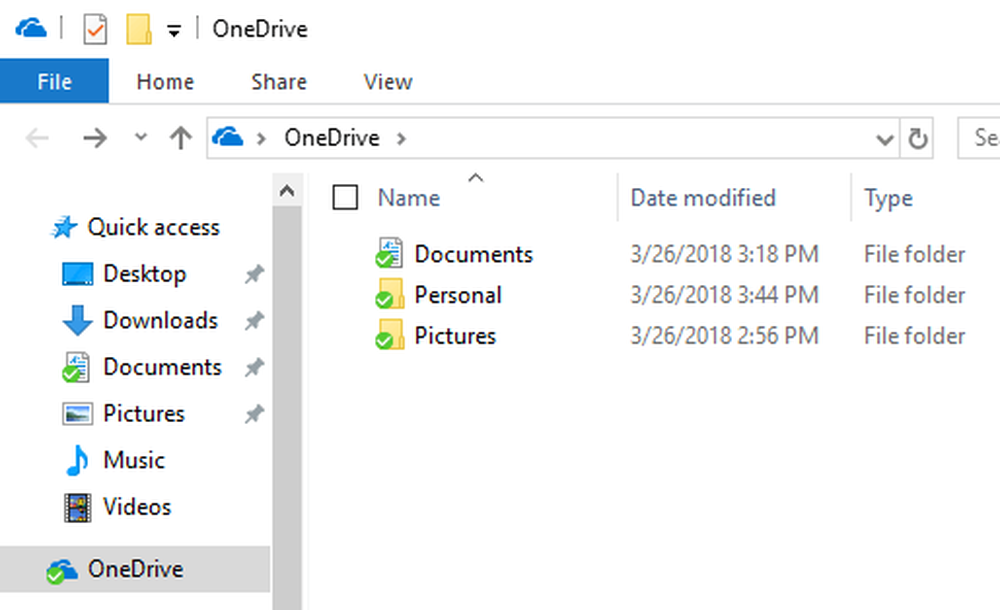Click the OneDrive synced cloud icon in sidebar
1000x610 pixels.
(61, 570)
